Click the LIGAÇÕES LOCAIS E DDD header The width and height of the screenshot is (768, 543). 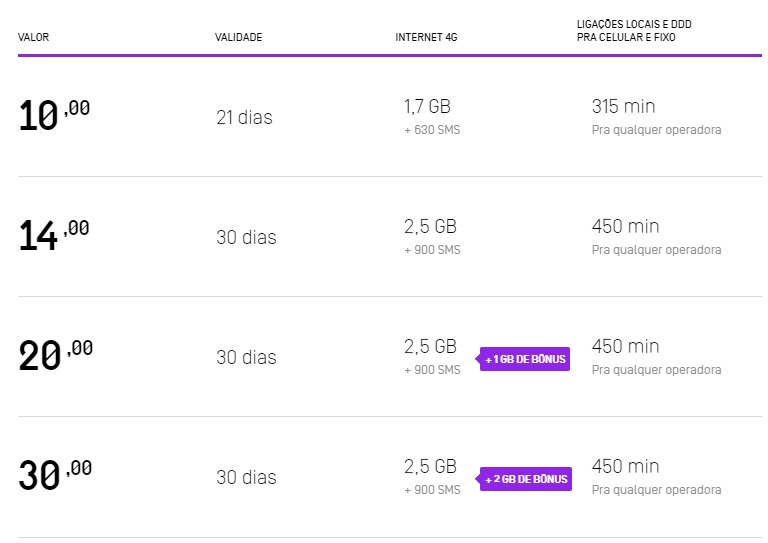point(633,30)
